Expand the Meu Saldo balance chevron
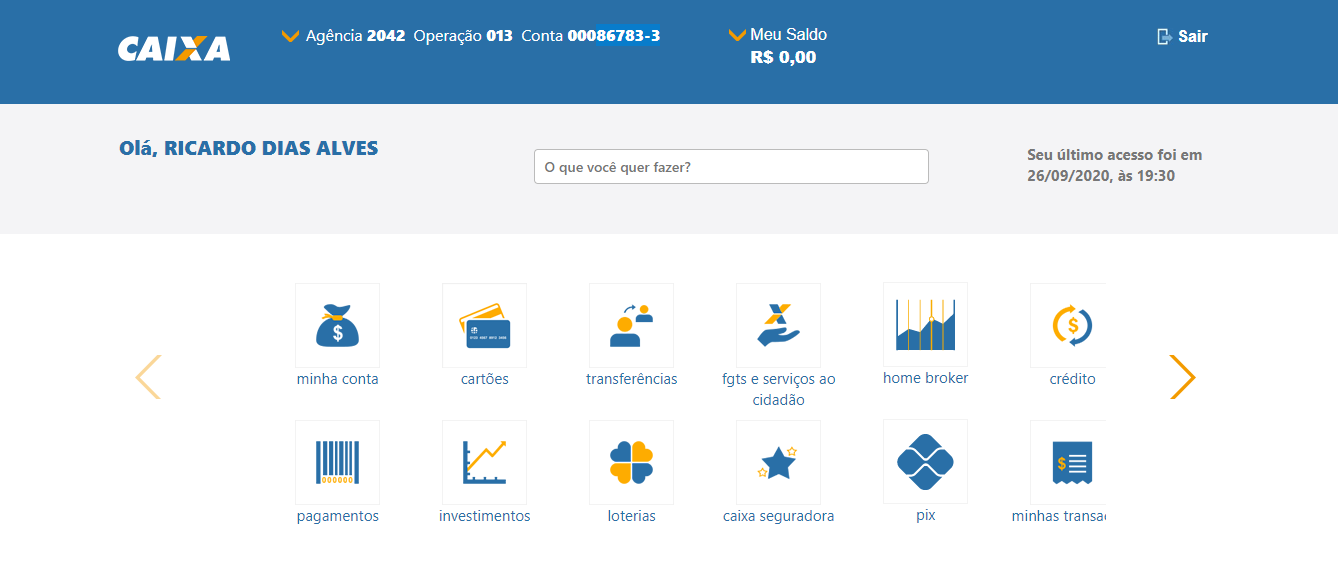Viewport: 1338px width, 584px height. (x=737, y=36)
